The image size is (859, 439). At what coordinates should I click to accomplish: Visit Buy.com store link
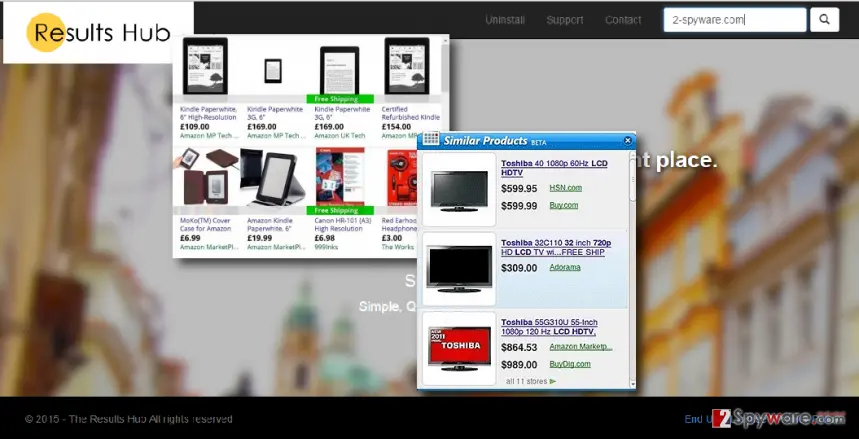pyautogui.click(x=564, y=206)
